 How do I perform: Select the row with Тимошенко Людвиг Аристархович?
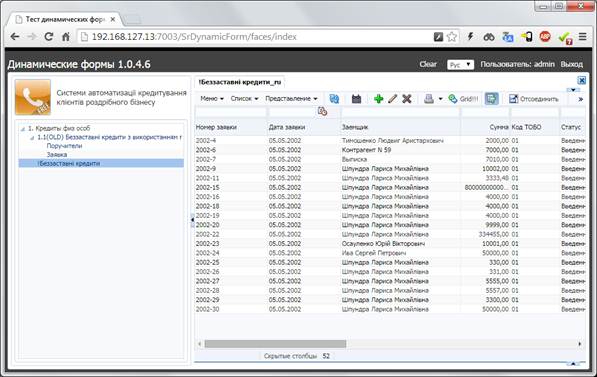(390, 141)
